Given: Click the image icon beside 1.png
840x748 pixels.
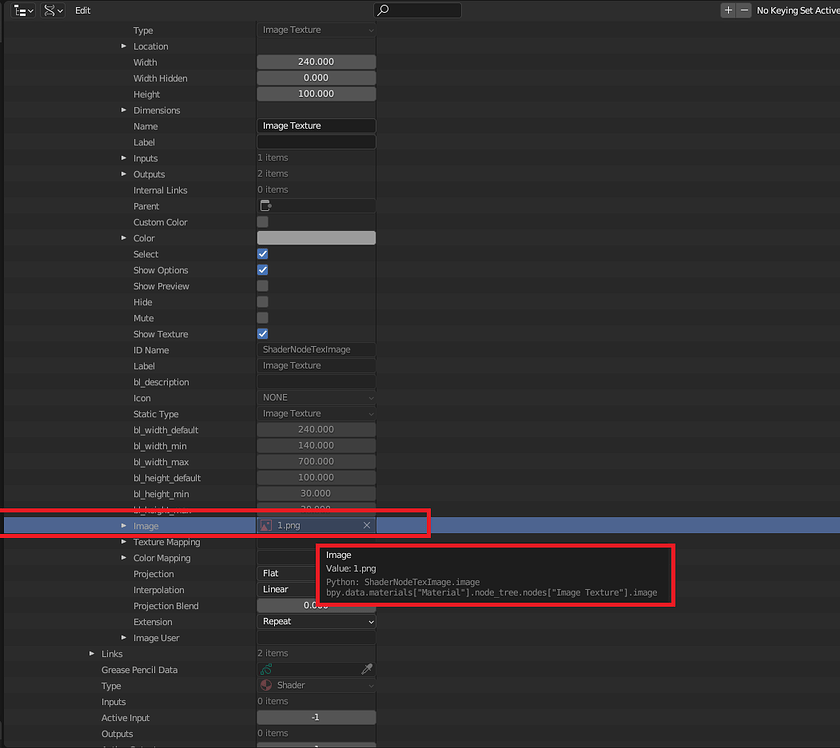Looking at the screenshot, I should [x=266, y=526].
